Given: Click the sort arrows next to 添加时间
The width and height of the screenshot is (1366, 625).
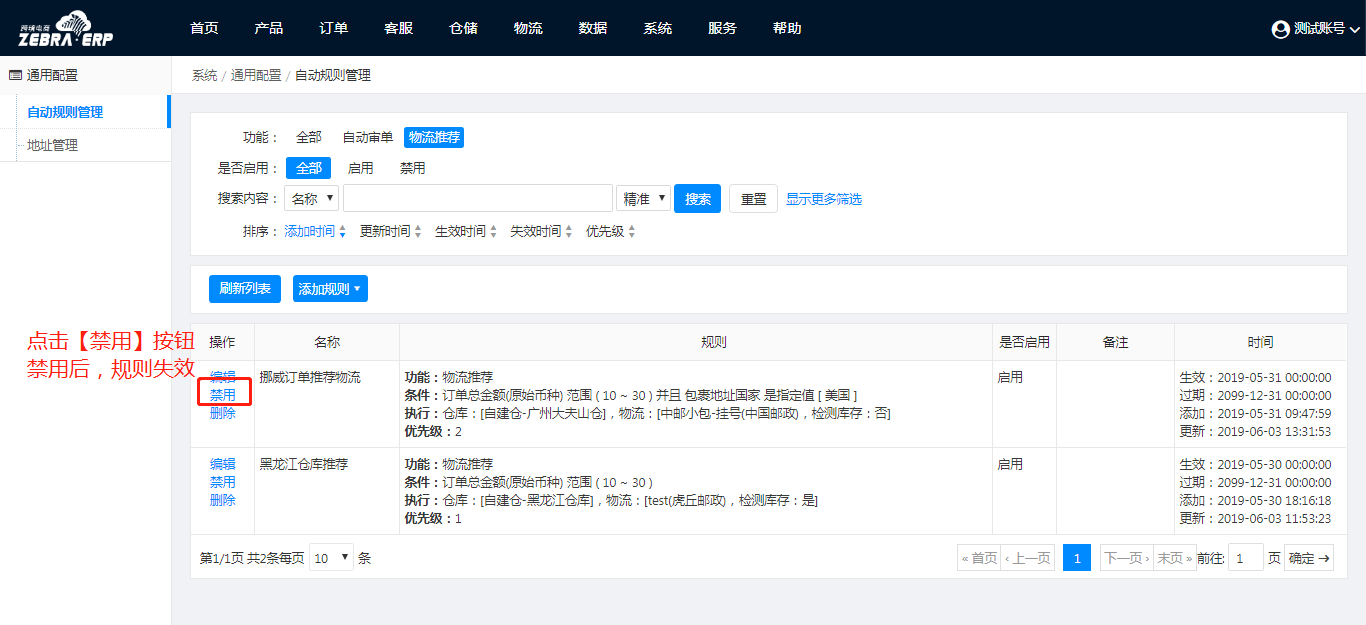Looking at the screenshot, I should (342, 232).
